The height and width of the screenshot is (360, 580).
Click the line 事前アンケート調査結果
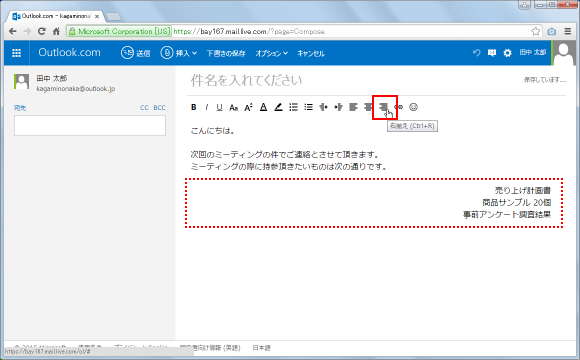[507, 214]
